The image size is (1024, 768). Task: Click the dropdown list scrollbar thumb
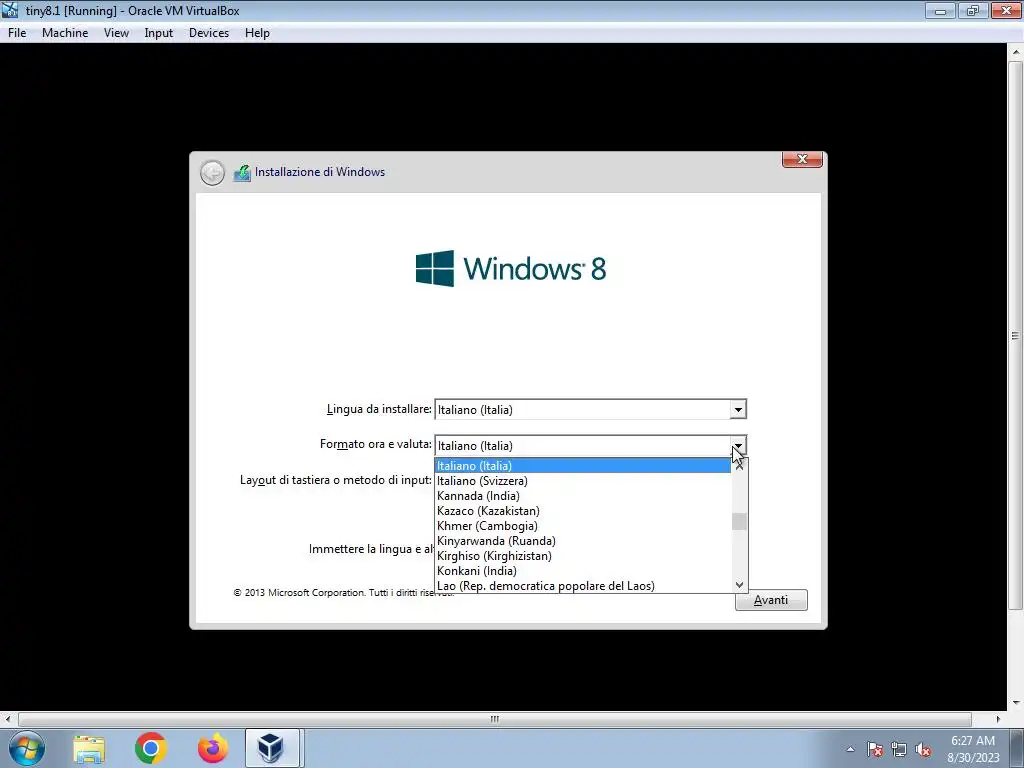[x=739, y=522]
